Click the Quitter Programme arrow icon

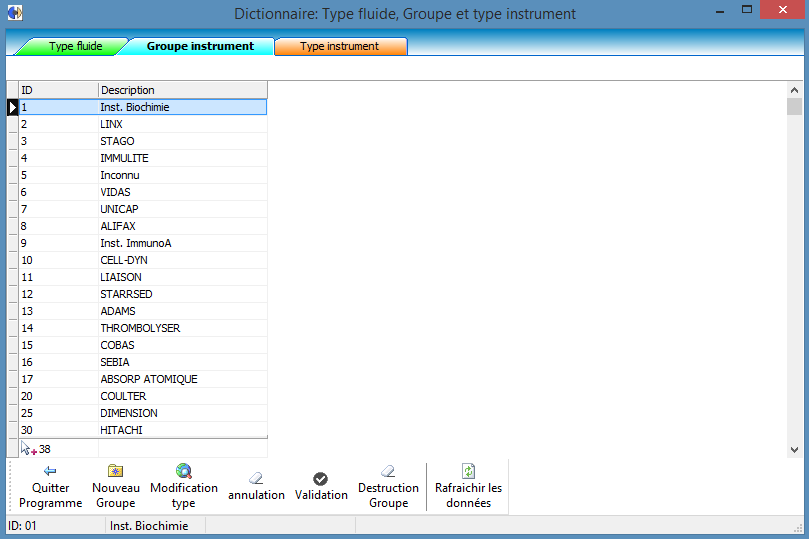click(50, 471)
